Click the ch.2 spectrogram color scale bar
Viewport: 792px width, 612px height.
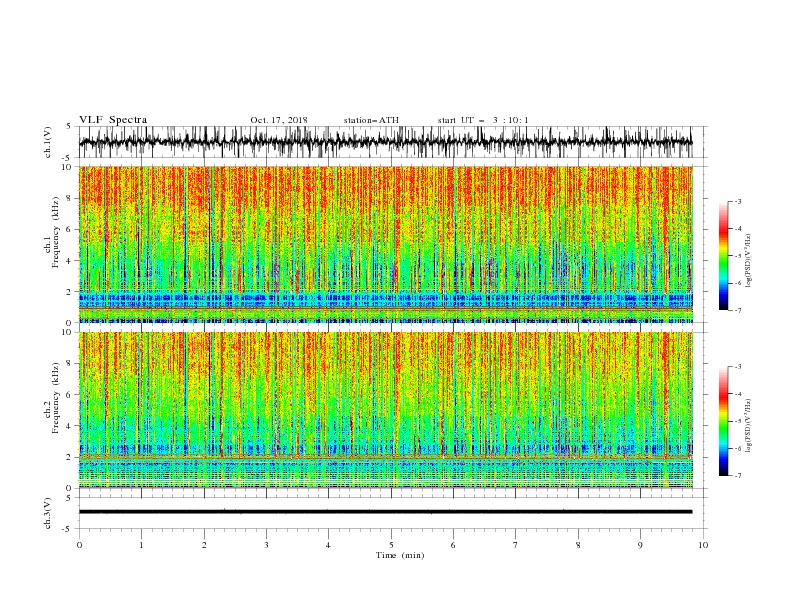(x=723, y=421)
